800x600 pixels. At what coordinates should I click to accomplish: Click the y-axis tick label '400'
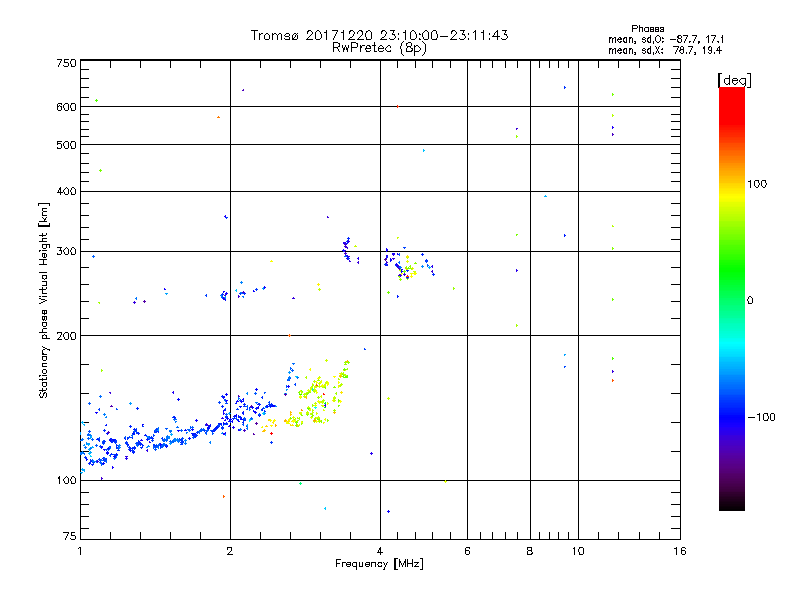pos(66,191)
